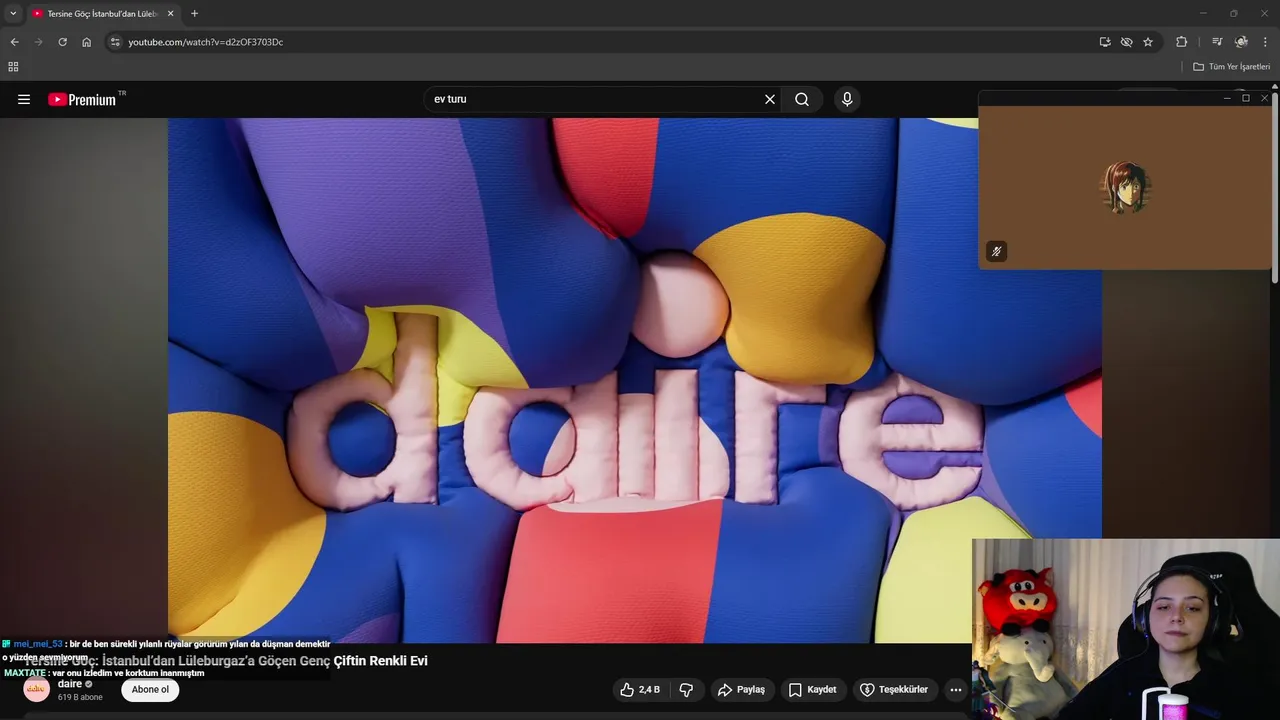The image size is (1280, 720).
Task: Dislike the video with thumbs down
Action: coord(686,690)
